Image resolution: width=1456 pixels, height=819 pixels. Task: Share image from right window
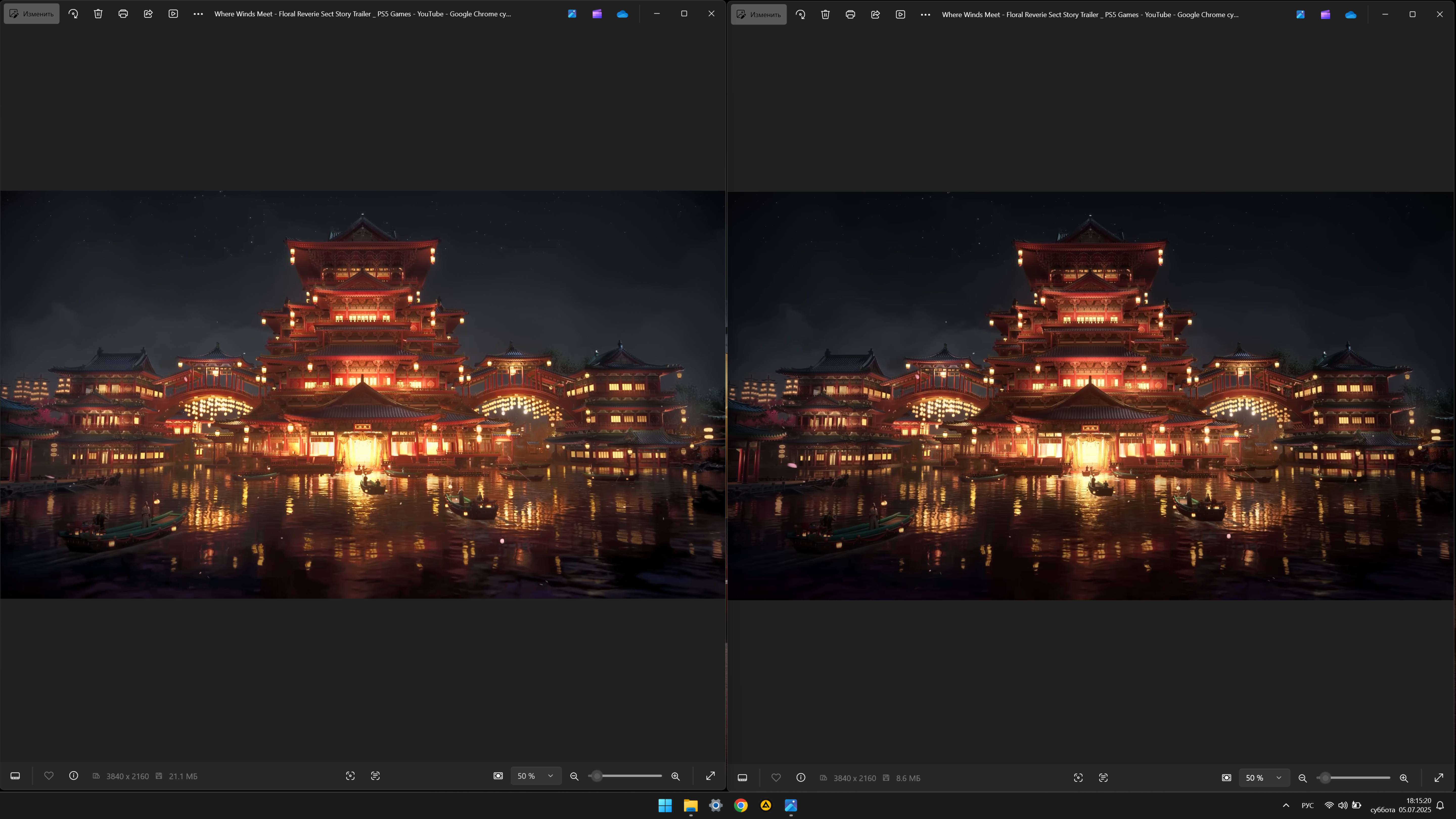pos(876,15)
